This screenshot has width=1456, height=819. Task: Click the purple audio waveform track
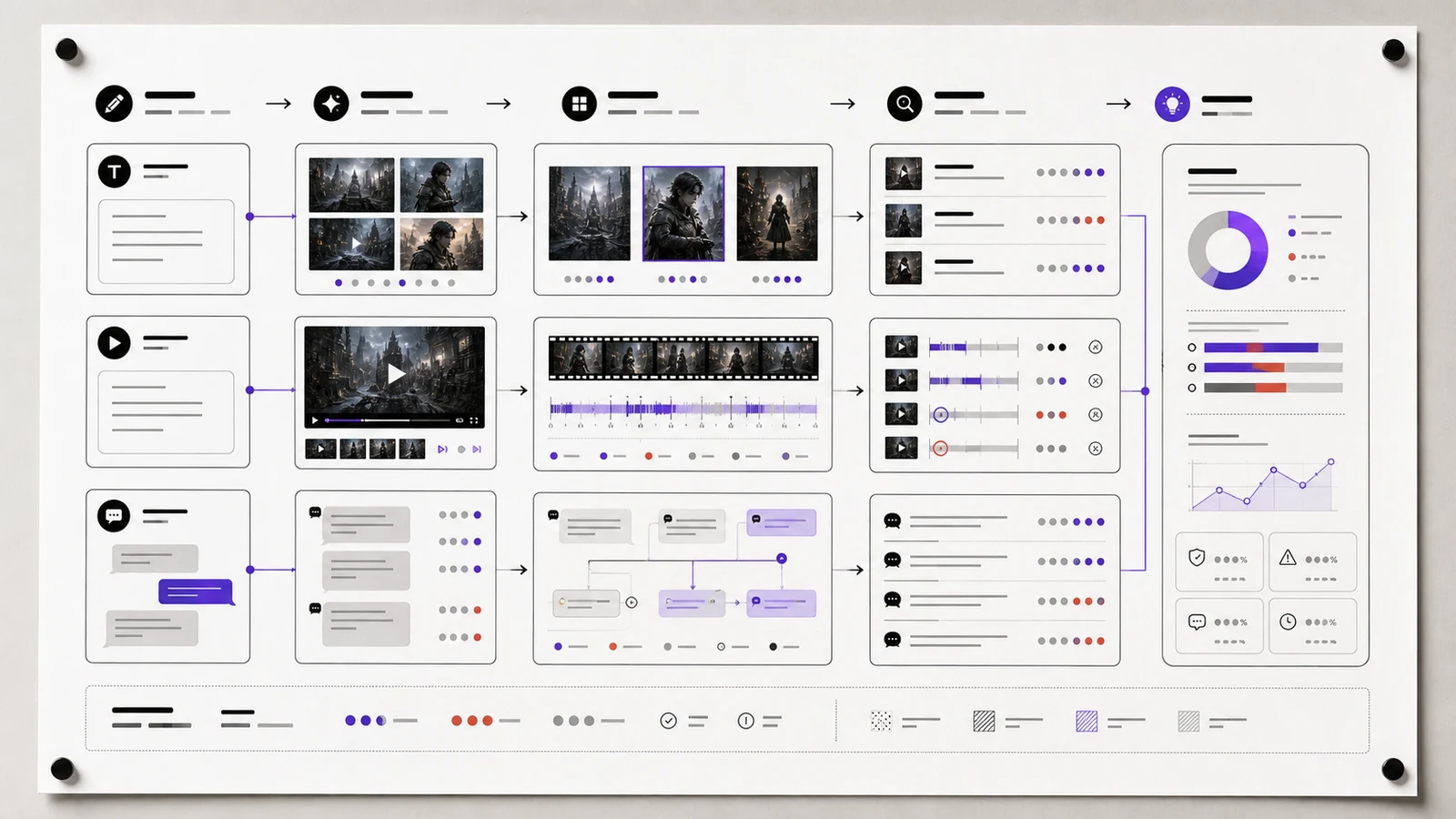pyautogui.click(x=683, y=409)
